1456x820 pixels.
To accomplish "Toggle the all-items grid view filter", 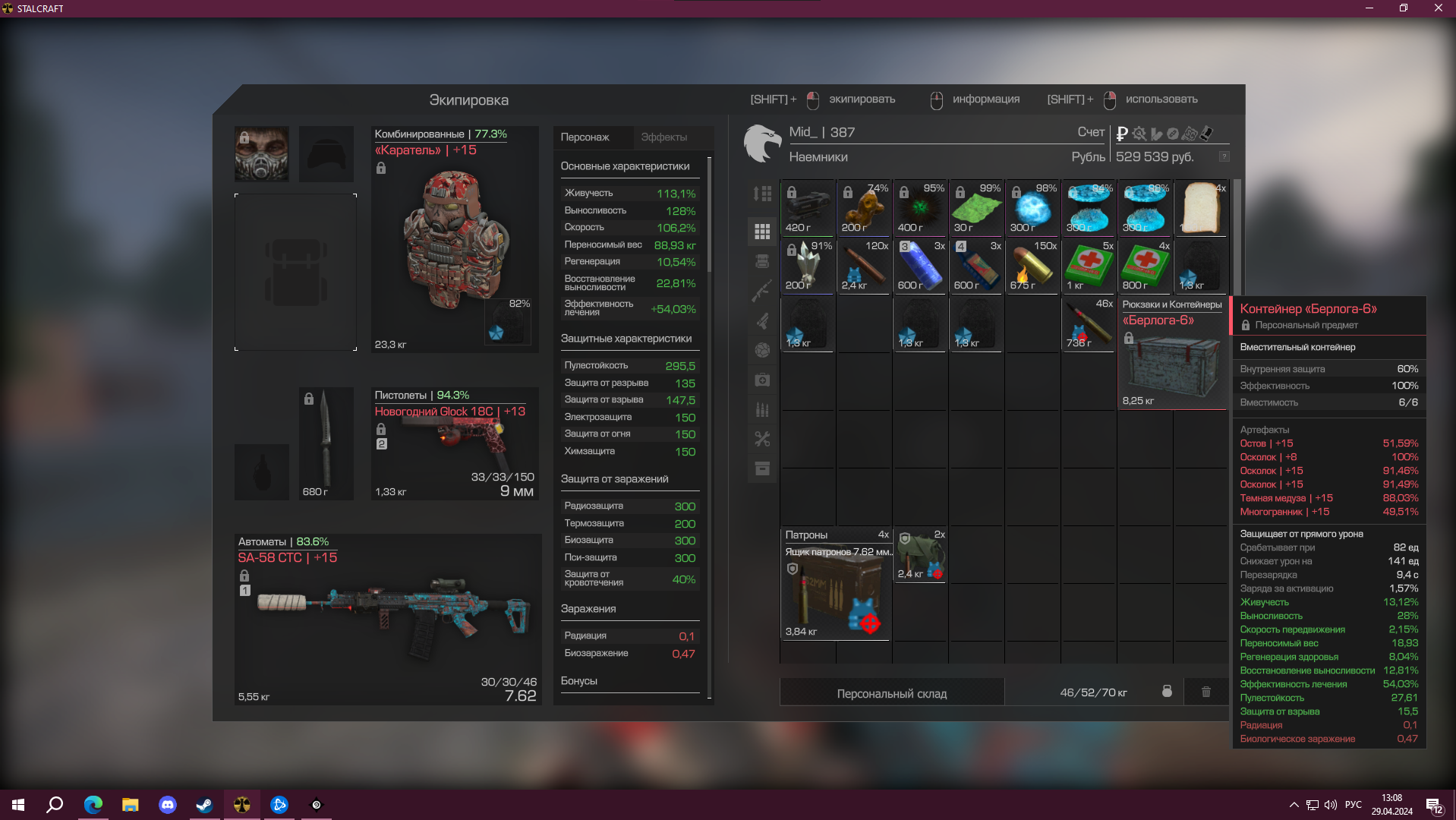I will coord(762,232).
